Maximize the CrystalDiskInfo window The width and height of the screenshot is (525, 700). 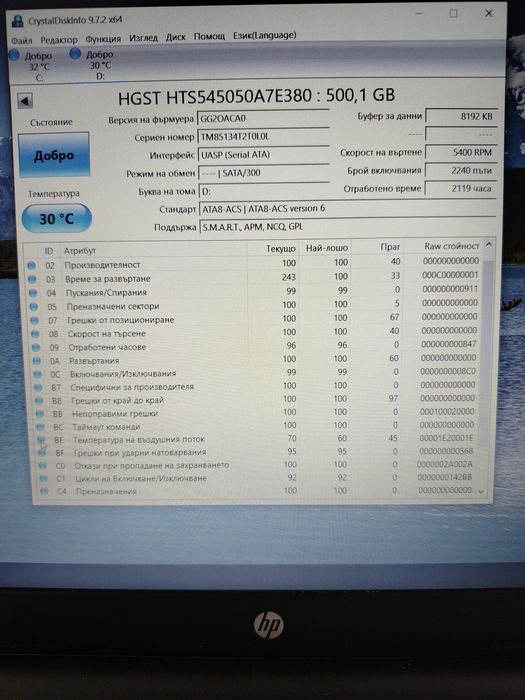click(x=453, y=14)
